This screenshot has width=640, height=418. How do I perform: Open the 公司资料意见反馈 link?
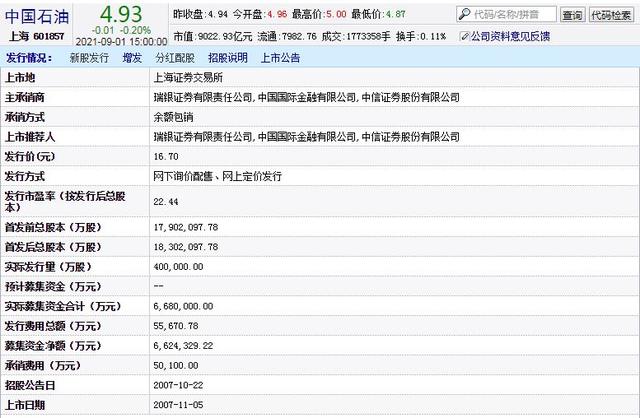coord(510,36)
